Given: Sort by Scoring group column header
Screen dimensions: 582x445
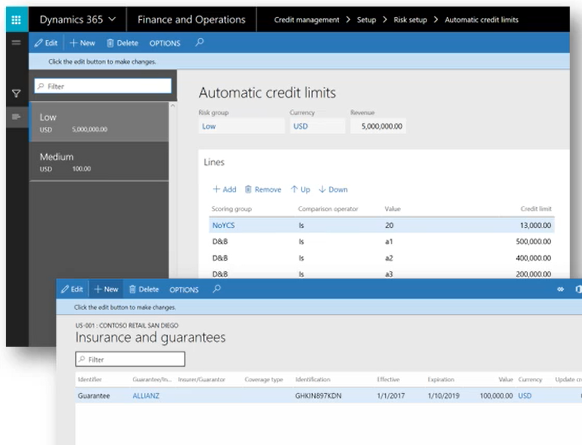Looking at the screenshot, I should (232, 209).
